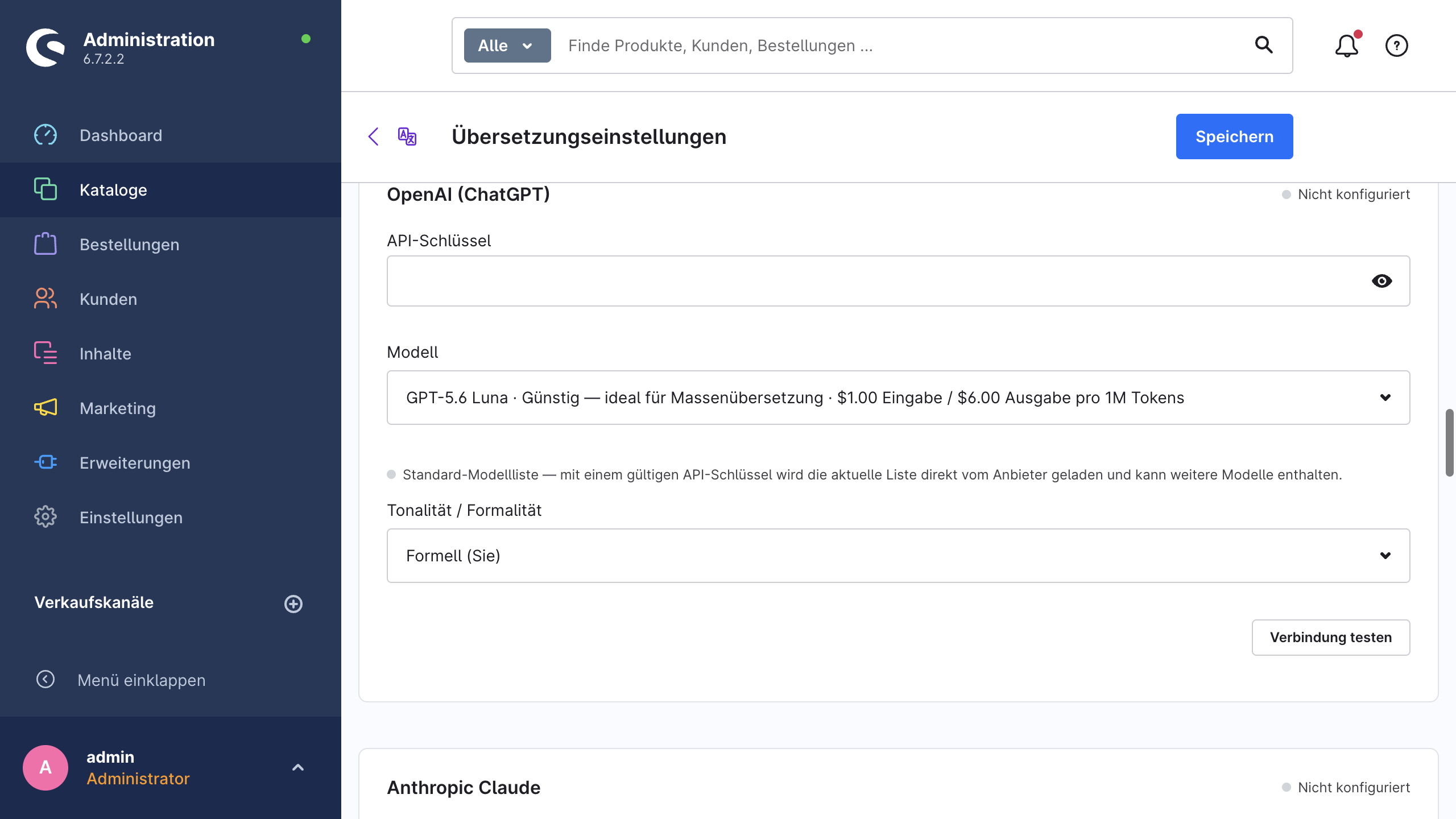
Task: Click the green online status dot
Action: pos(306,39)
